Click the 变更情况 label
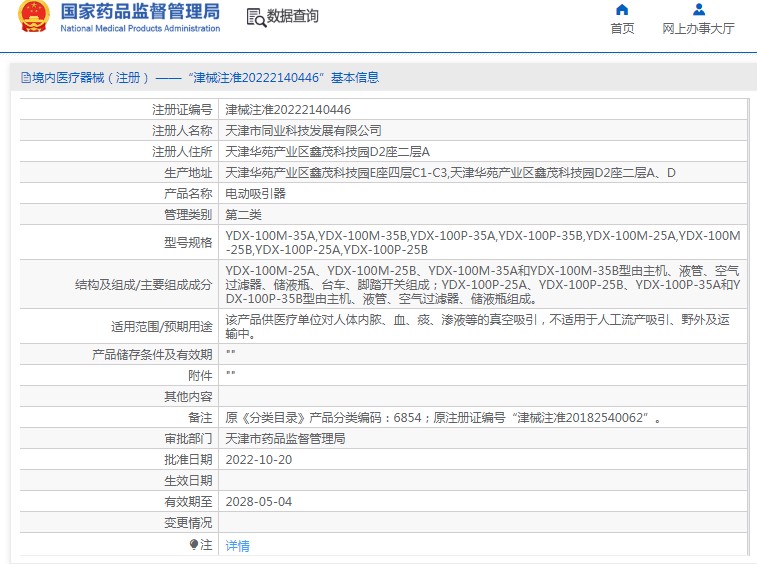The image size is (757, 564). 188,522
